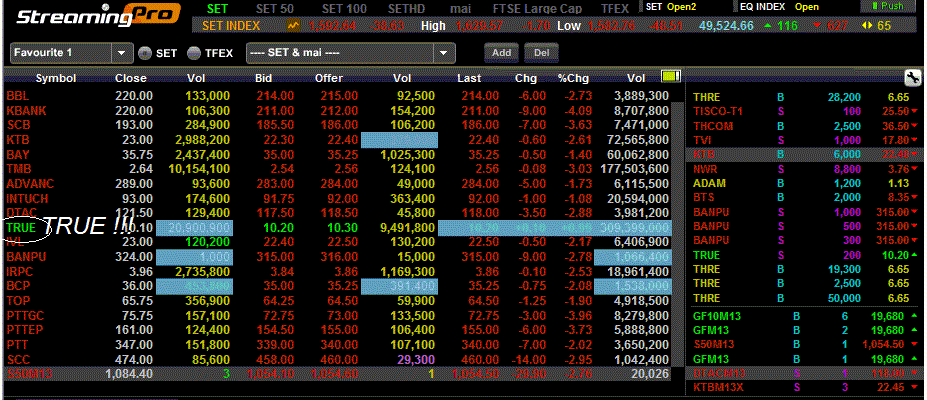Image resolution: width=927 pixels, height=400 pixels.
Task: Click THCOM in the ticker
Action: 713,126
